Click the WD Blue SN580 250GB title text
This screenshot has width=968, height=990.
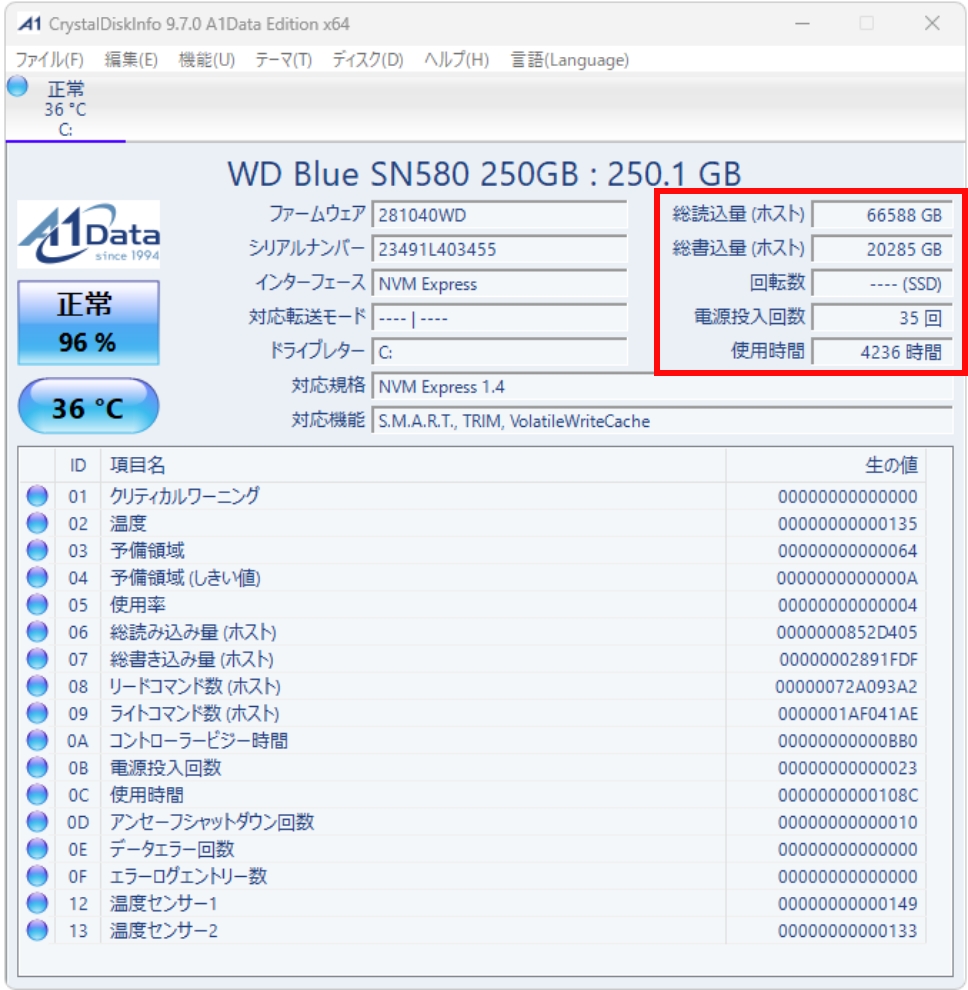(x=484, y=174)
